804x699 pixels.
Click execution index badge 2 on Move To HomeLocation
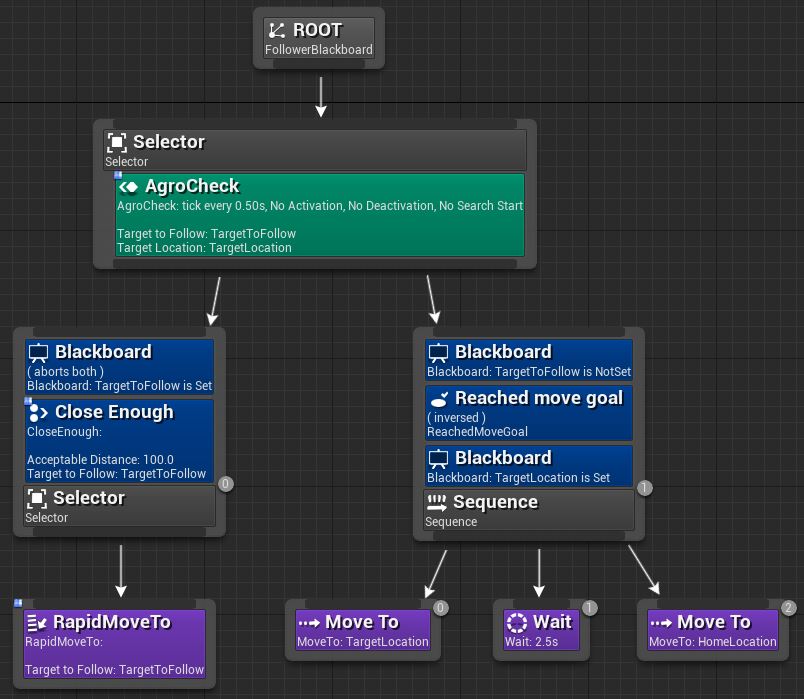pyautogui.click(x=789, y=608)
